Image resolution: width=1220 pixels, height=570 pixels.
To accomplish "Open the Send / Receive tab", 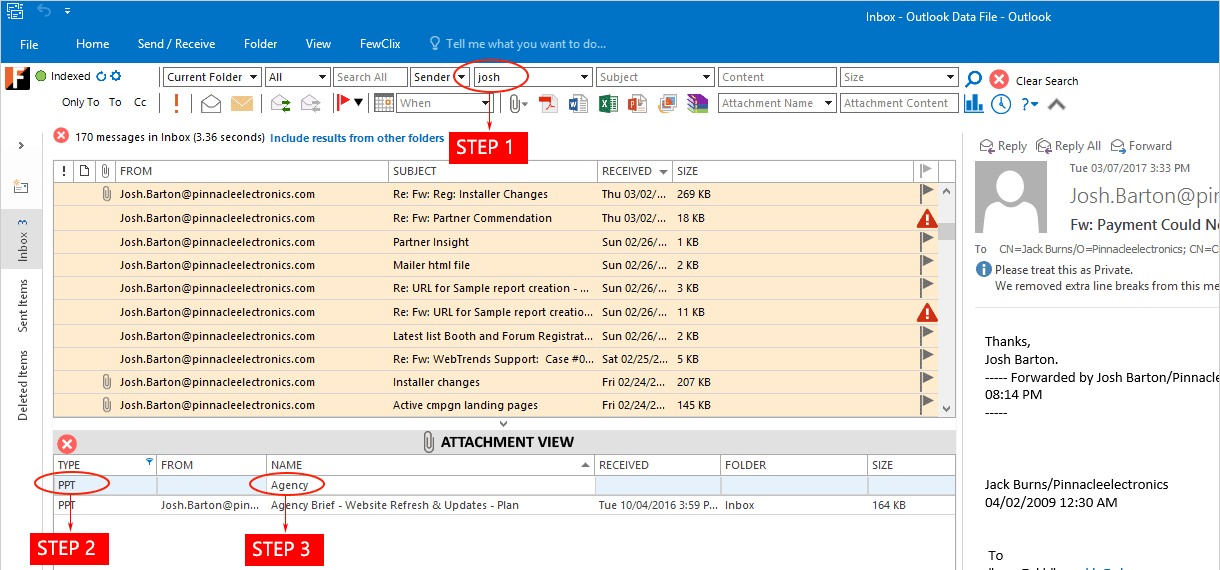I will tap(176, 44).
